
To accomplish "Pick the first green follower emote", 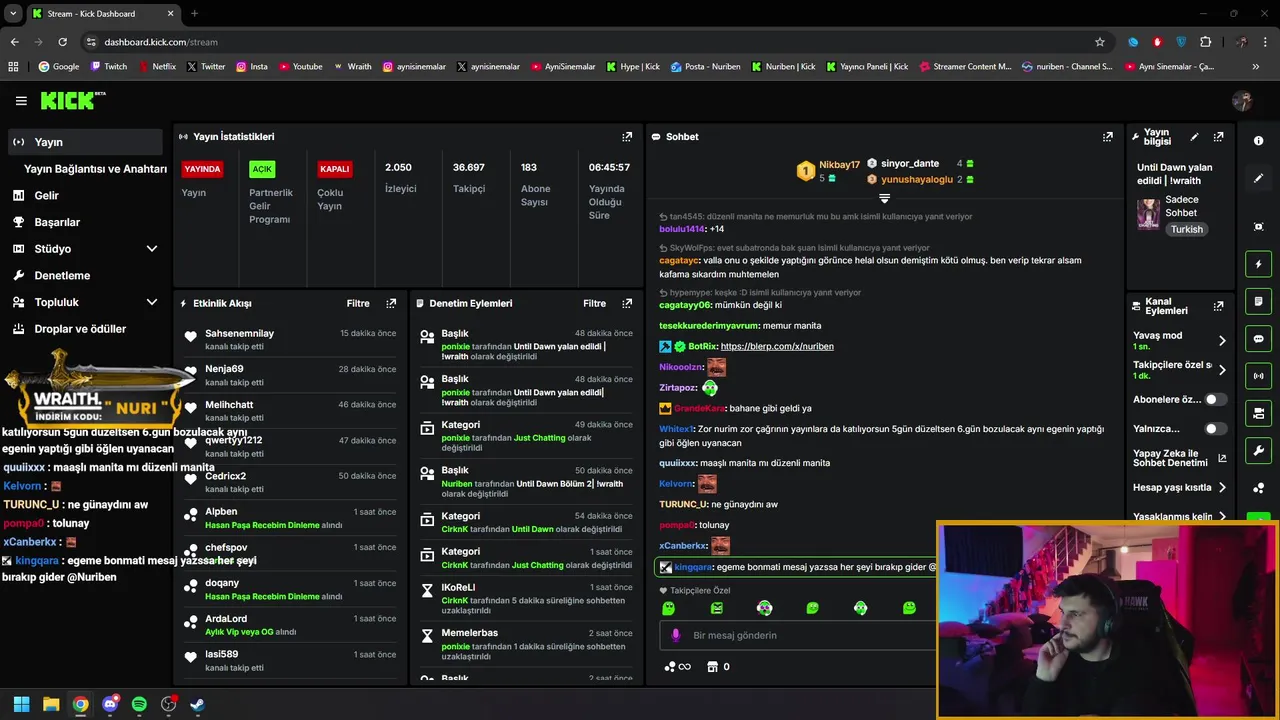I will [668, 608].
